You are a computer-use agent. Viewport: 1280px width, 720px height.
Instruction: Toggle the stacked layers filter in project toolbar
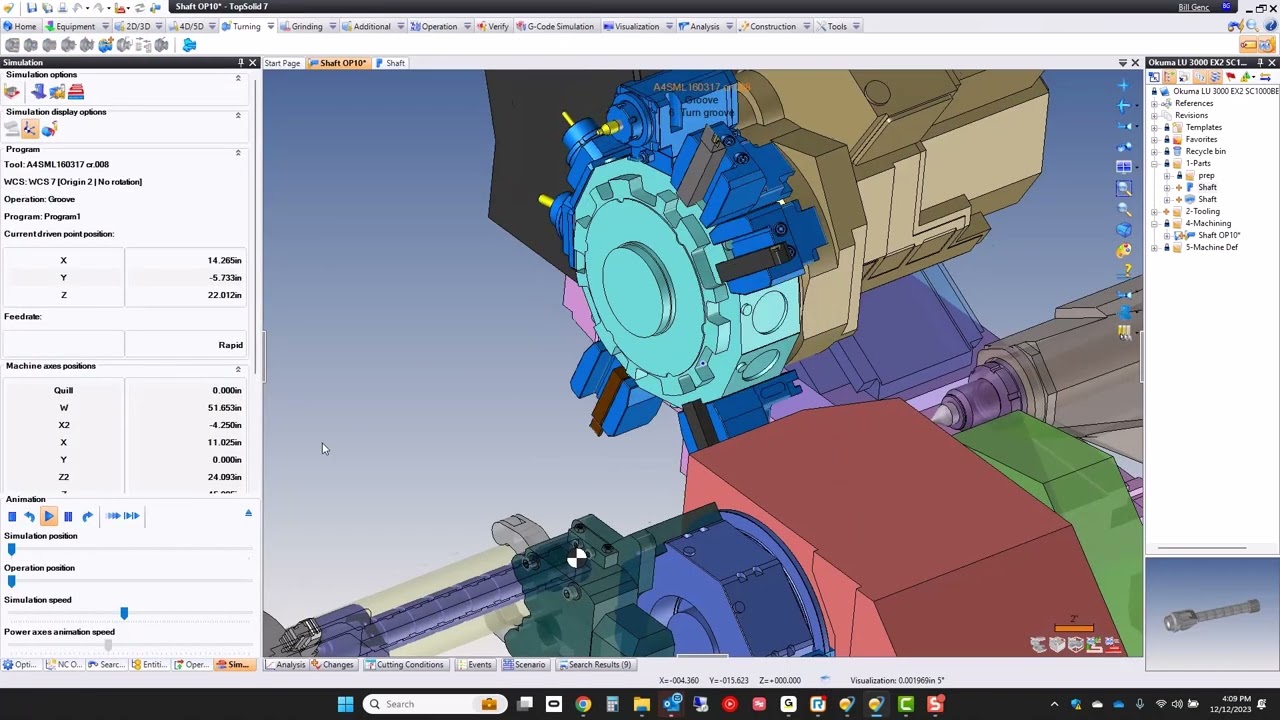(1216, 77)
